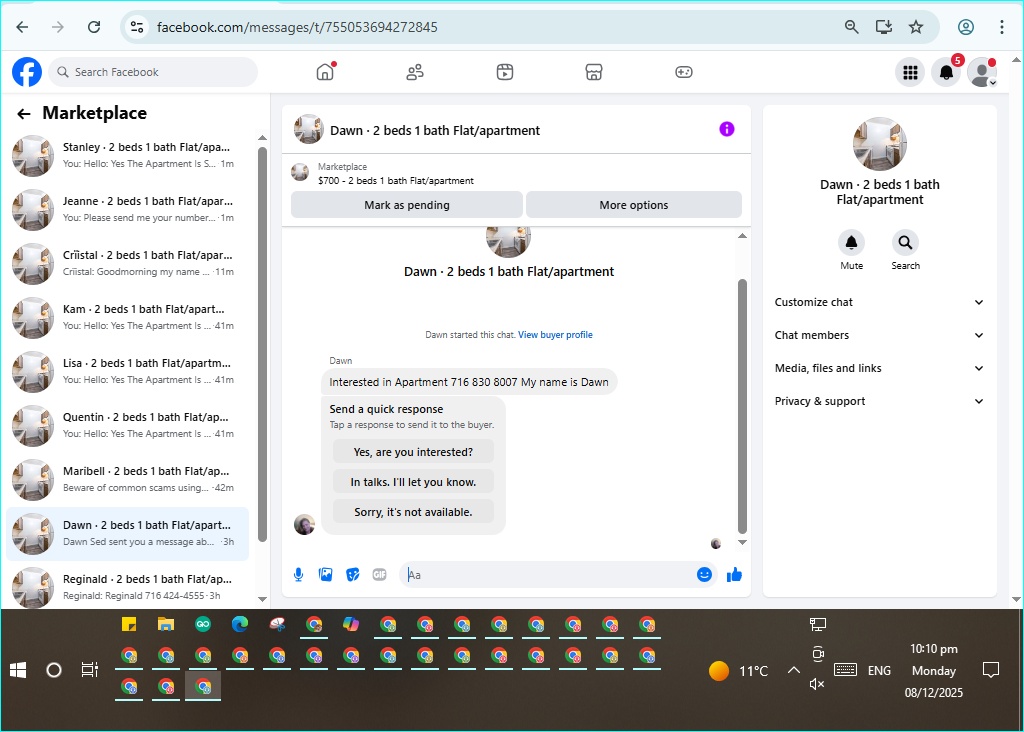Open the notifications bell with 5 badge
Viewport: 1024px width, 732px height.
click(946, 72)
